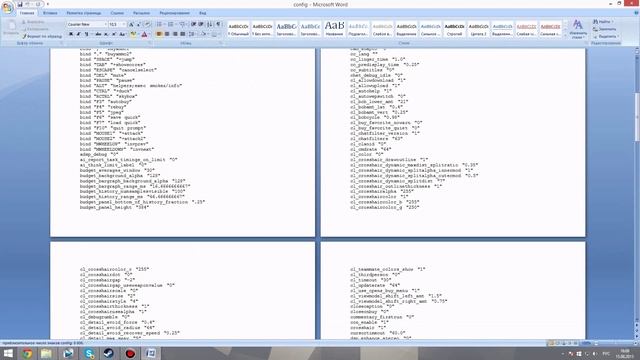
Task: Save the document from Quick Access toolbar
Action: [20, 4]
